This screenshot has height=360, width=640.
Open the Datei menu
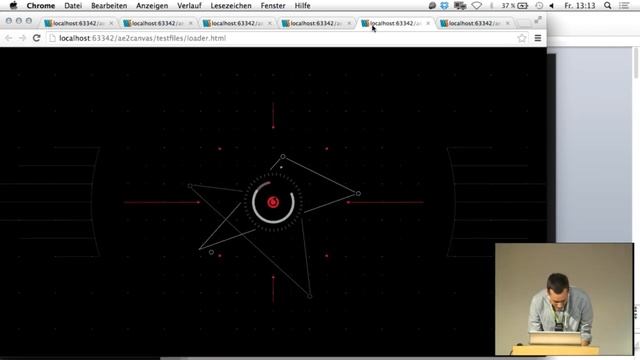tap(73, 5)
